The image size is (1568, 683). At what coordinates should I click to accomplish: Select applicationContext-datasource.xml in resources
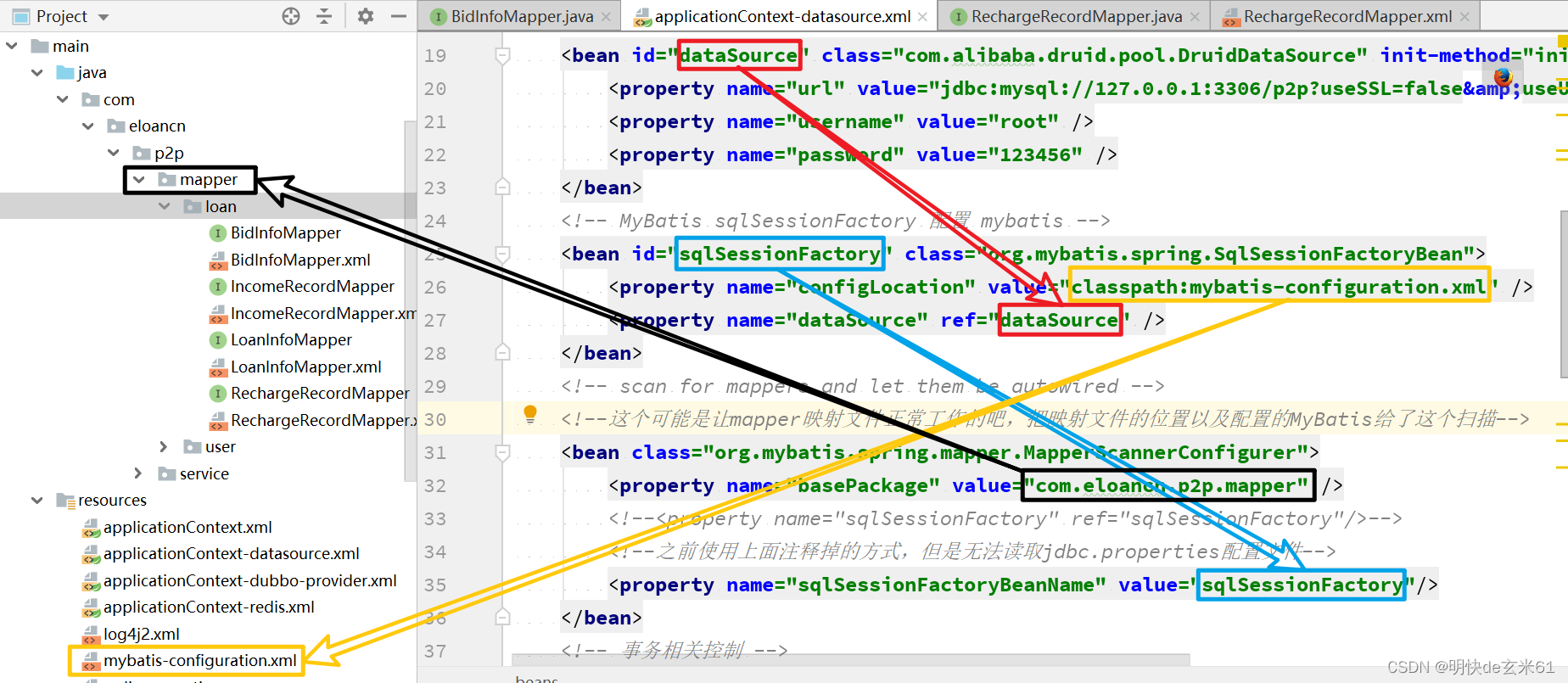coord(231,554)
